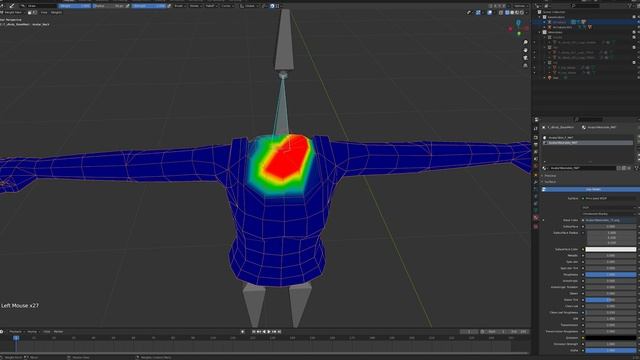Switch to solid viewport shading
This screenshot has height=360, width=640.
pos(512,13)
